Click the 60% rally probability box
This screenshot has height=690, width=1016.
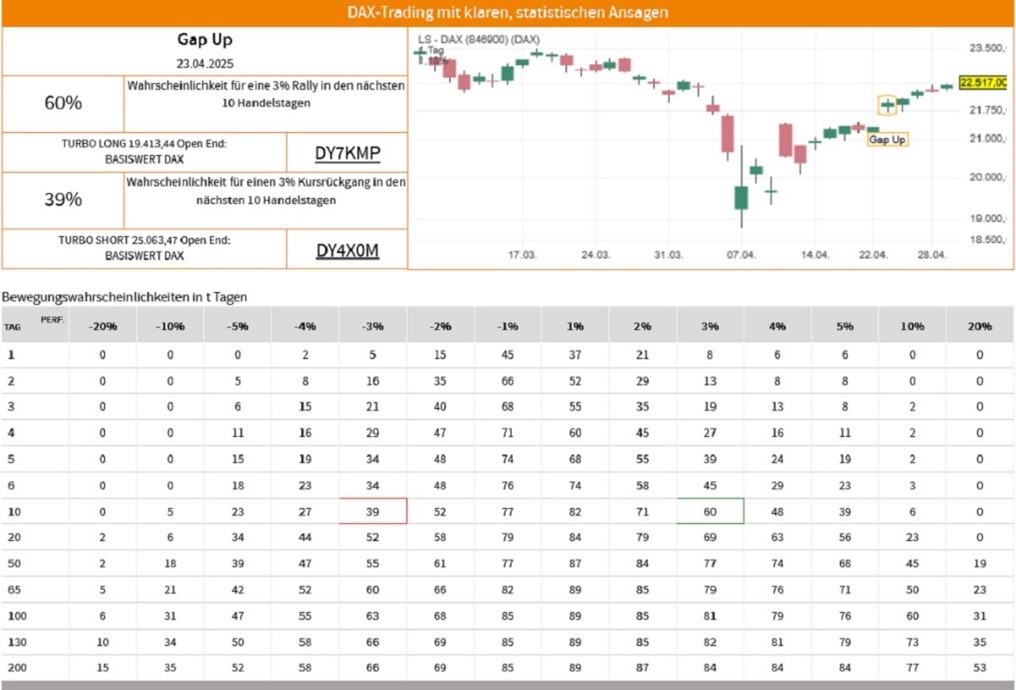tap(63, 104)
